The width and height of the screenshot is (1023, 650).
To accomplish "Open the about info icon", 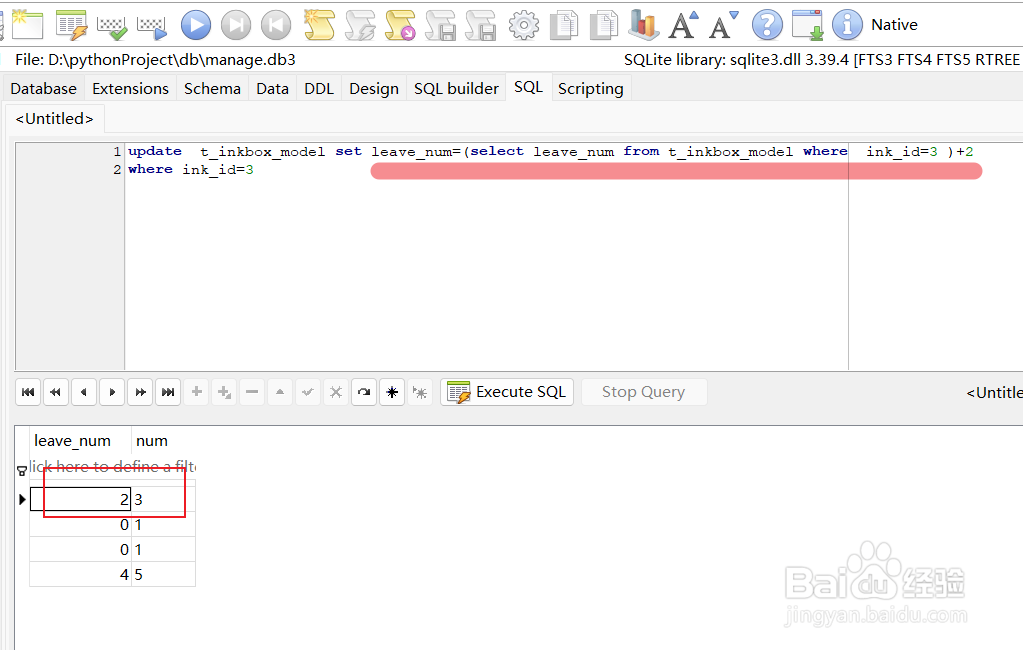I will tap(847, 25).
